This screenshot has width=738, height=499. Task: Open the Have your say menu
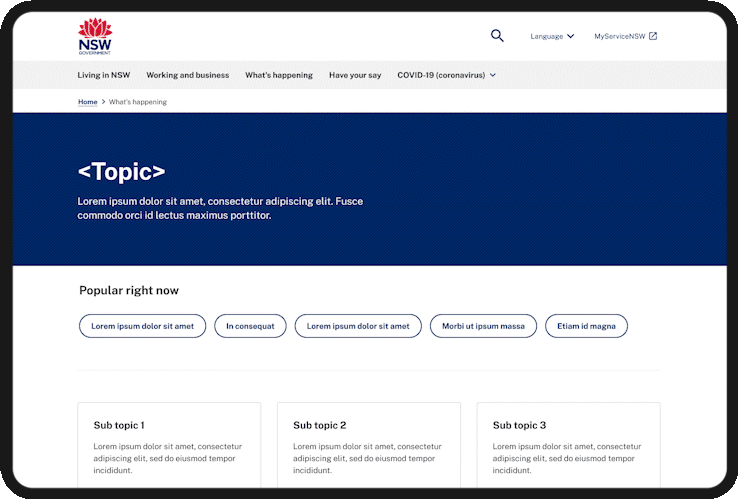pyautogui.click(x=355, y=75)
